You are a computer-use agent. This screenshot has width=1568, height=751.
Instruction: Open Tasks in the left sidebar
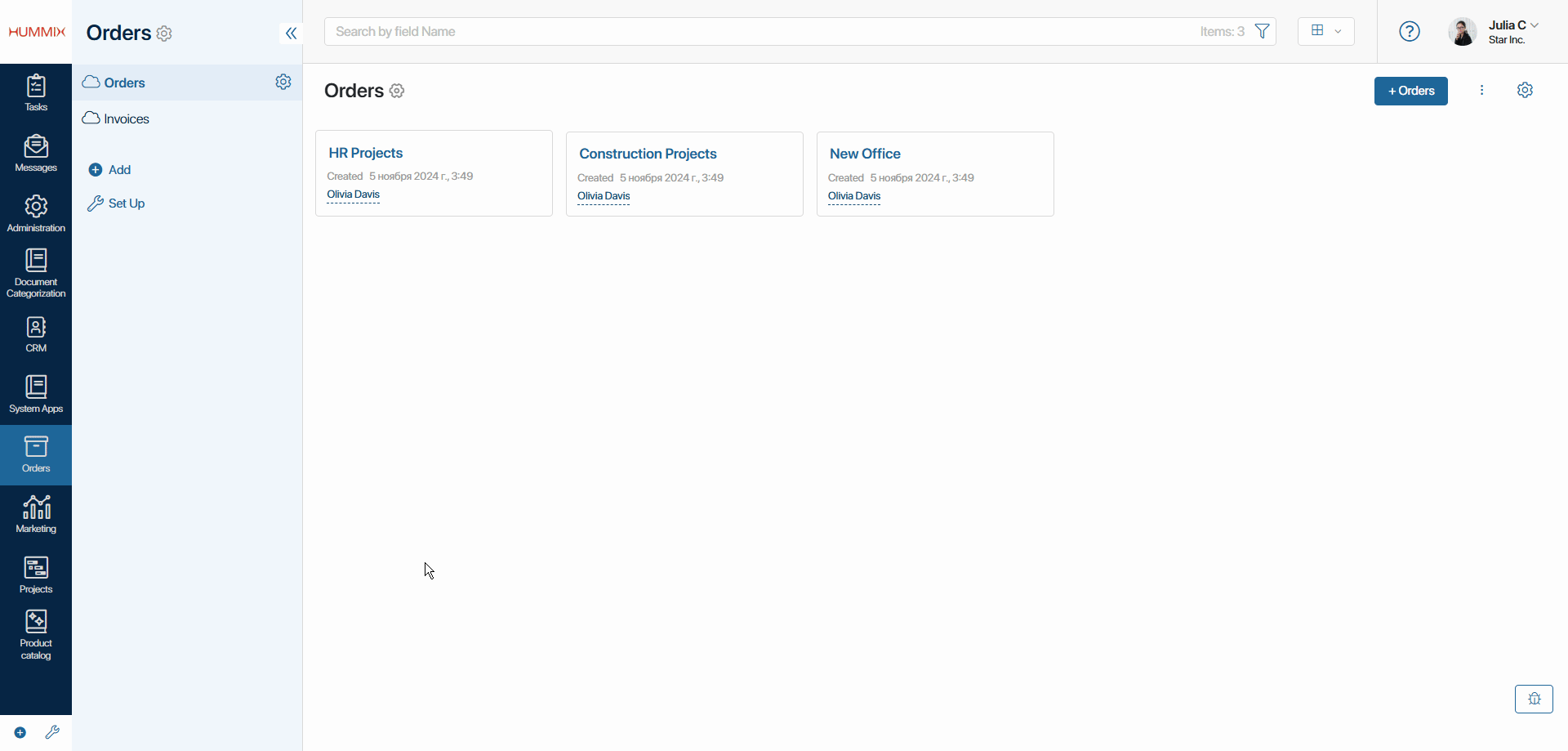click(36, 93)
